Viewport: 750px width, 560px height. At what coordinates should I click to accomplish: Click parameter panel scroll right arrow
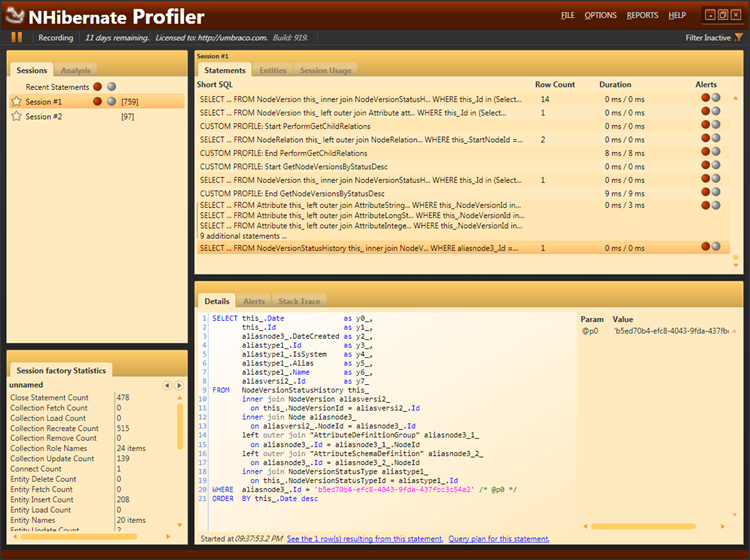point(722,526)
